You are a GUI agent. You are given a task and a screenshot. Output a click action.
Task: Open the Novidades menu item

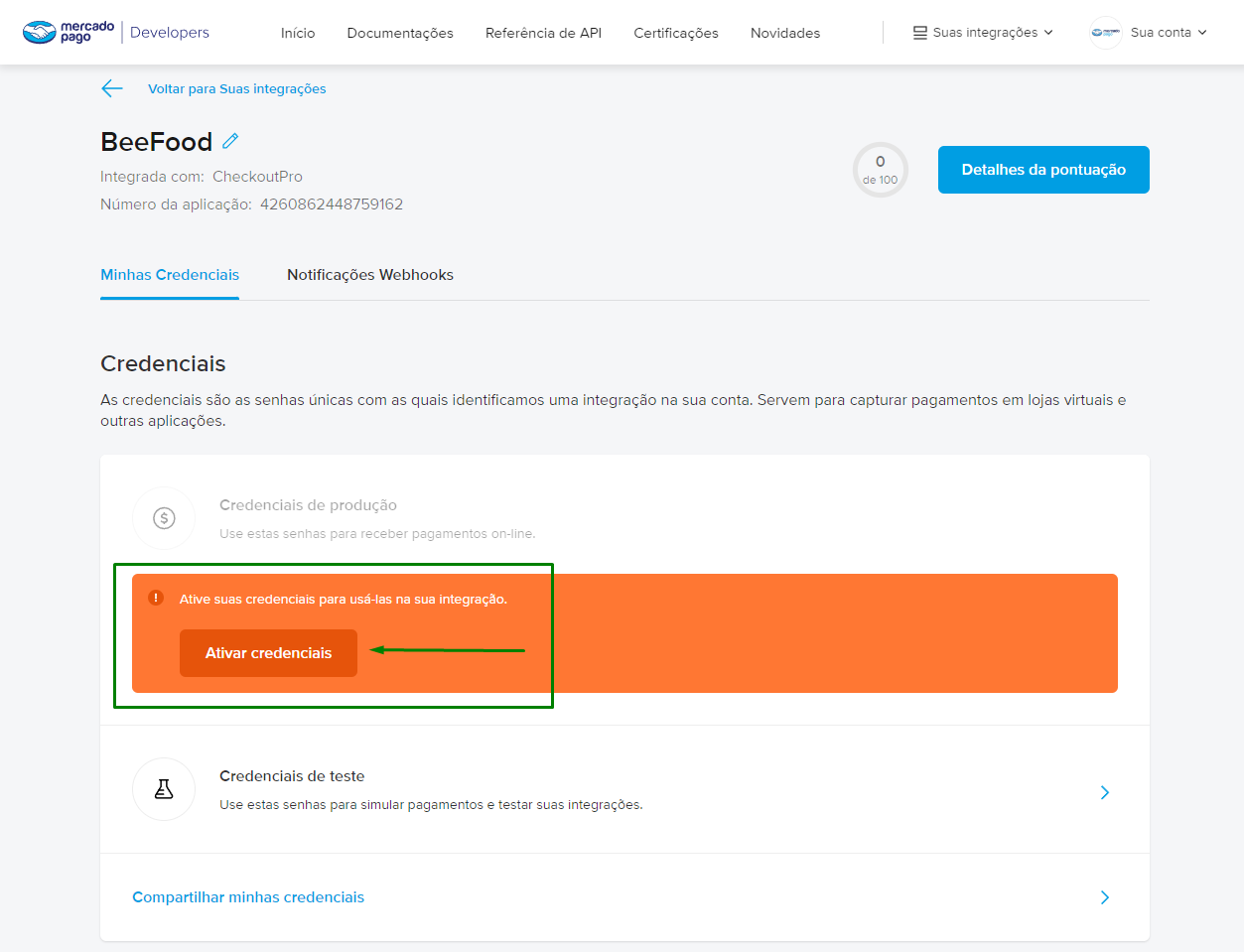tap(785, 33)
